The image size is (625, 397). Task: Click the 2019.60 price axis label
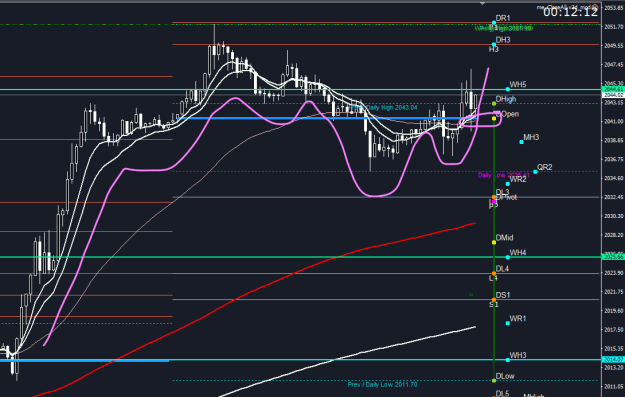click(x=614, y=311)
